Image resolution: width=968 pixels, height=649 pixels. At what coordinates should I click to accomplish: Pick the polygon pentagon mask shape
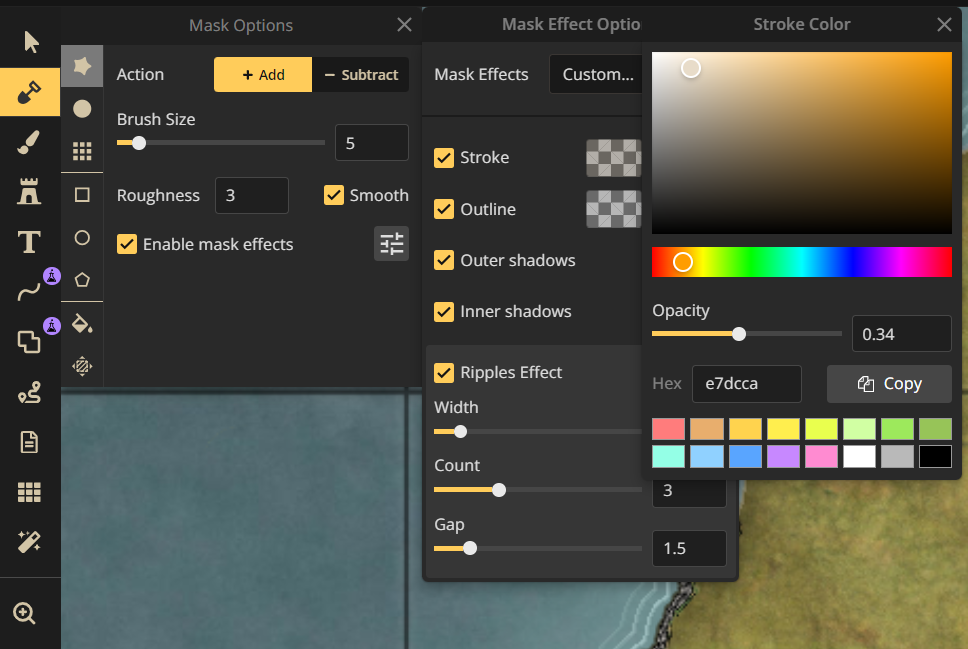click(x=82, y=280)
